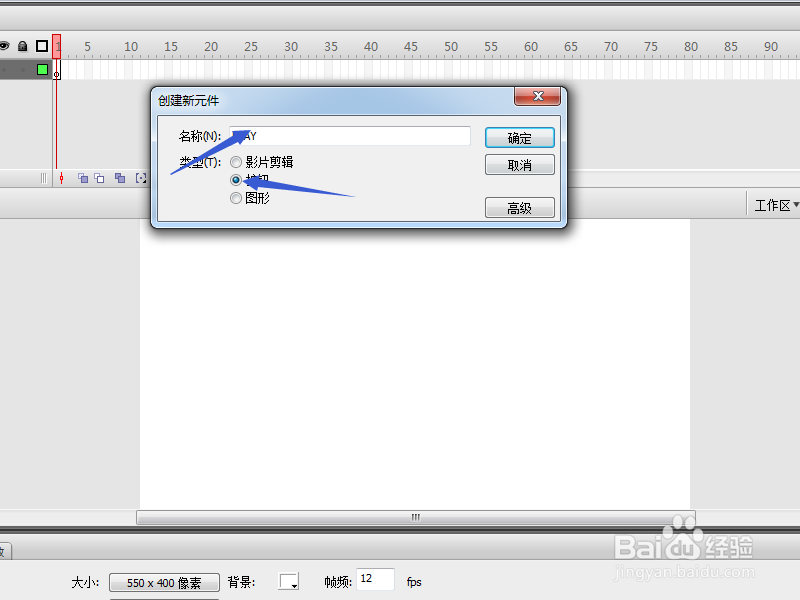This screenshot has width=800, height=600.
Task: Select frame 10 on the timeline ruler
Action: pos(130,46)
